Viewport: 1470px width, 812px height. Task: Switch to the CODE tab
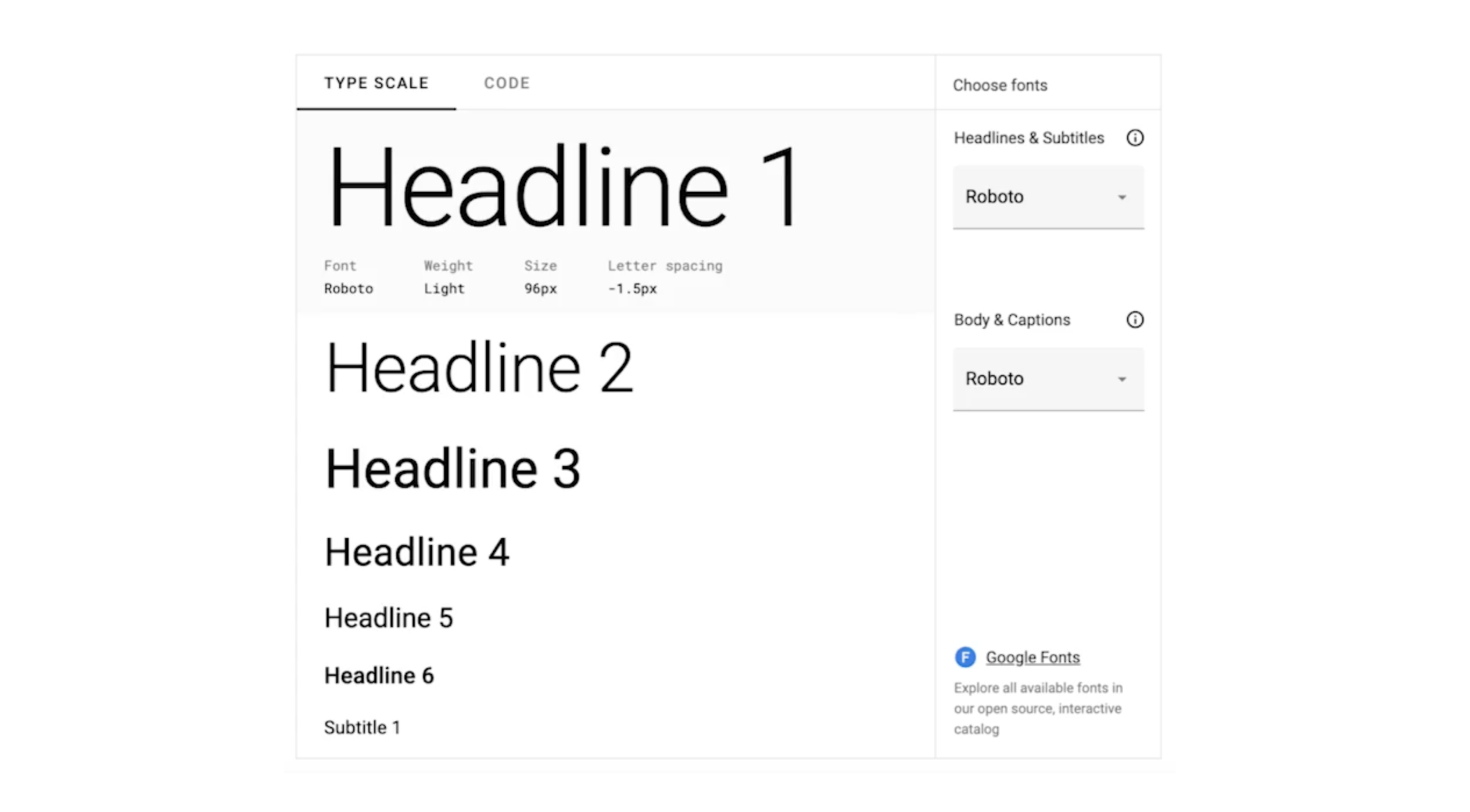click(507, 83)
